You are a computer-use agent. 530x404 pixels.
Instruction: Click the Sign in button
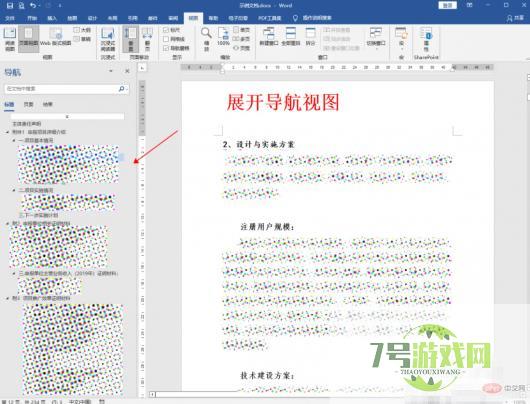448,5
